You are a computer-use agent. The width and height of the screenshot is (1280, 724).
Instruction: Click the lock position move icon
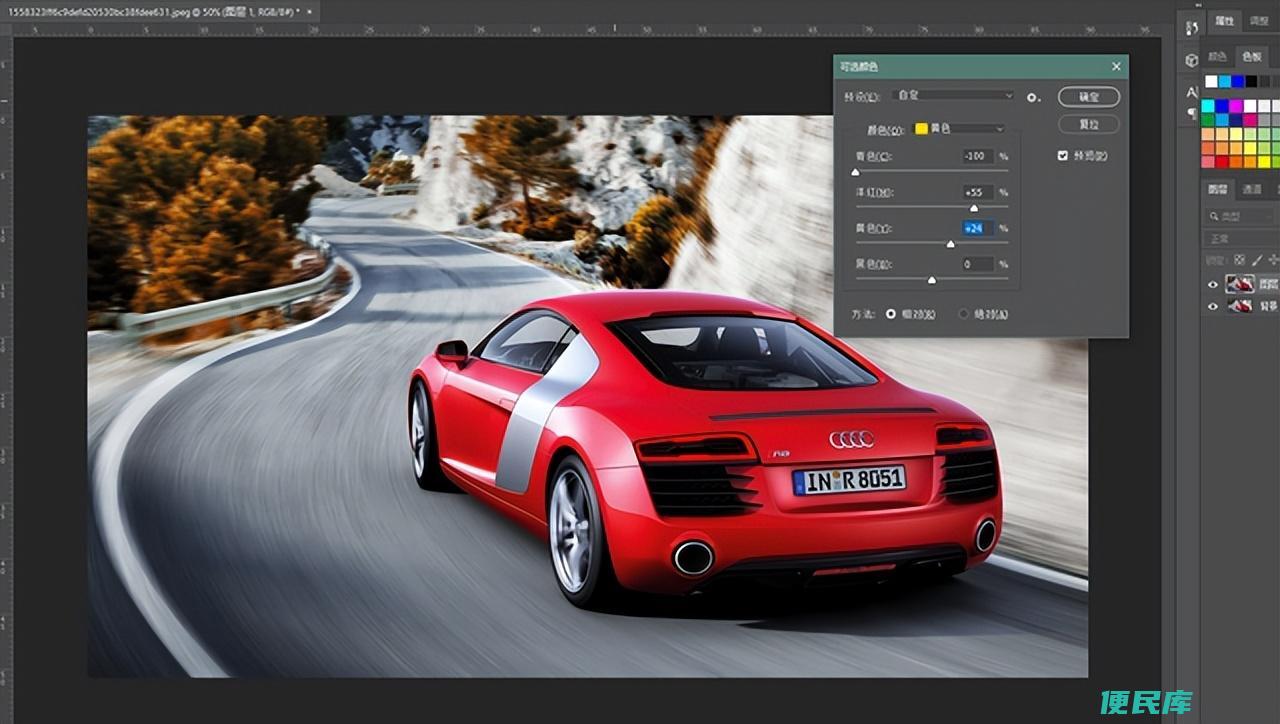[1274, 260]
